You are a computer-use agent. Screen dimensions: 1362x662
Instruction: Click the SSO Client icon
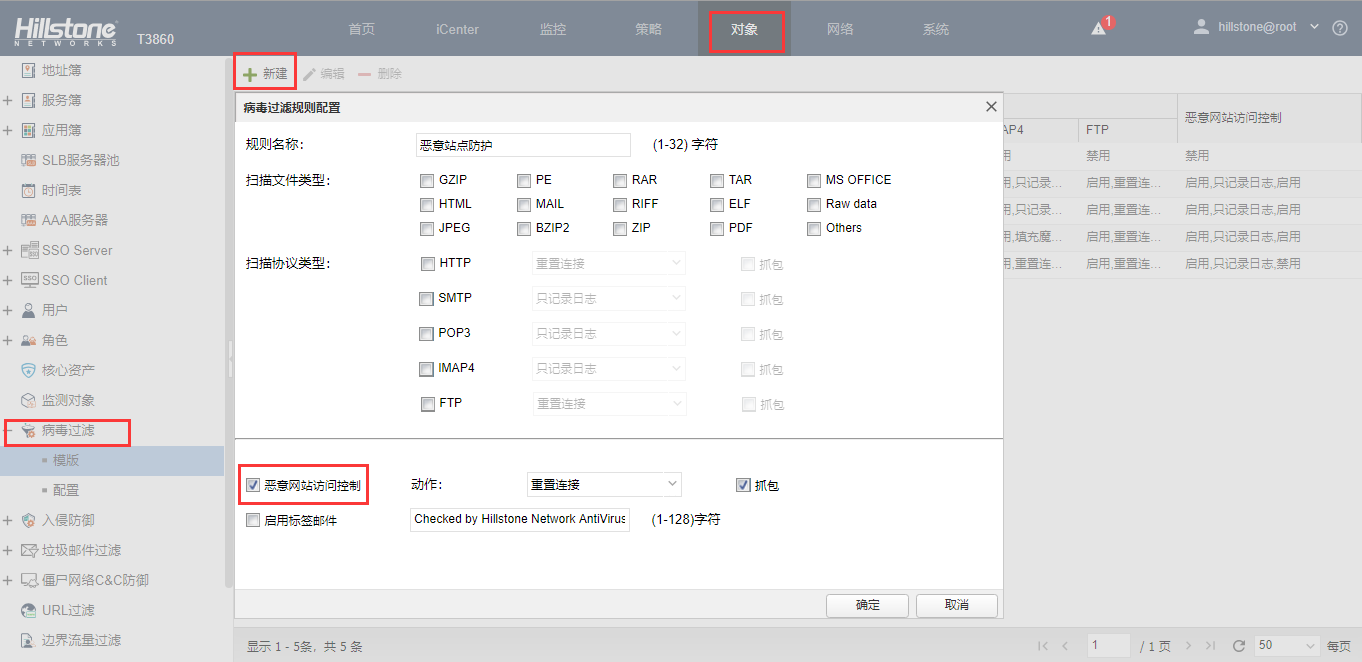[x=28, y=280]
